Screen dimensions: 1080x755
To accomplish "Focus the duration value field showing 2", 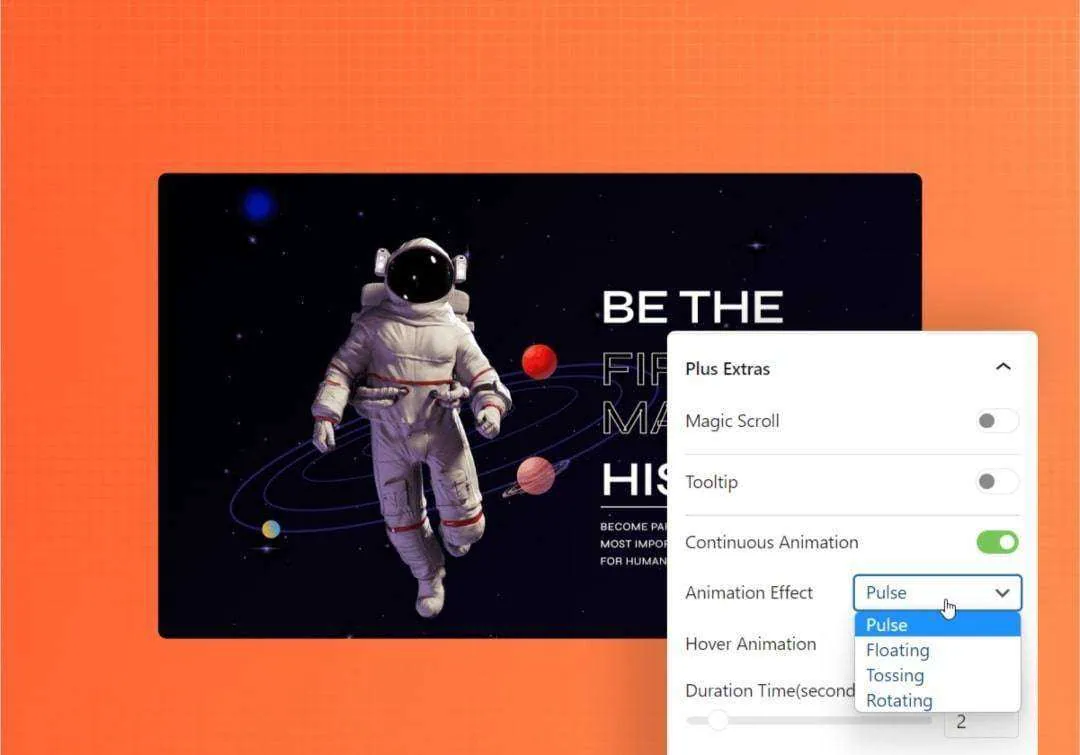I will coord(980,722).
